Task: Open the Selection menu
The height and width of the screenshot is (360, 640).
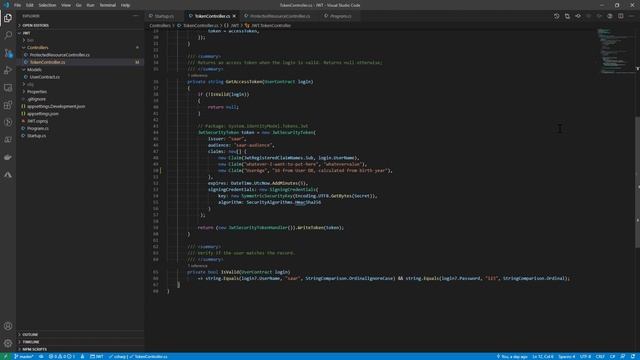Action: 47,5
